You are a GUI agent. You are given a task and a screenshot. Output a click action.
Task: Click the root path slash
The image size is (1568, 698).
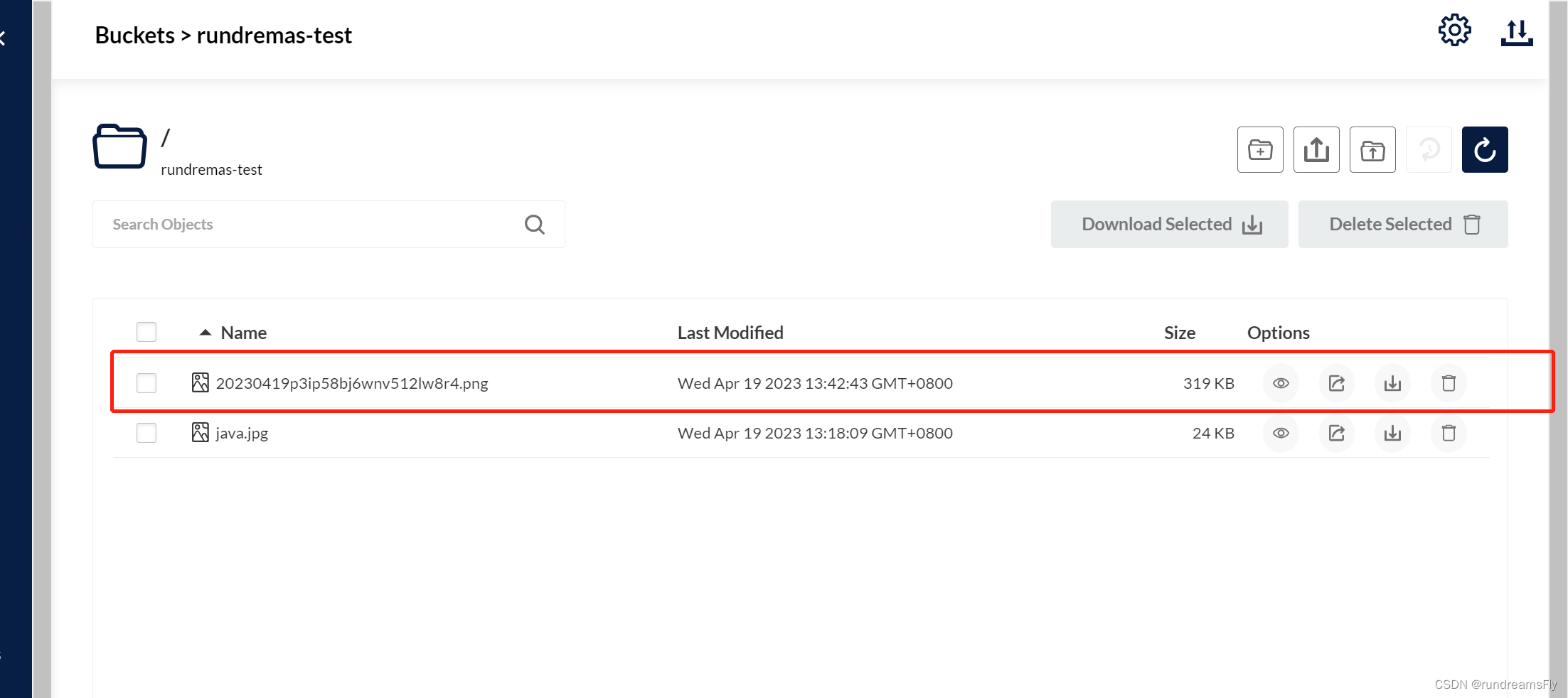pyautogui.click(x=166, y=137)
